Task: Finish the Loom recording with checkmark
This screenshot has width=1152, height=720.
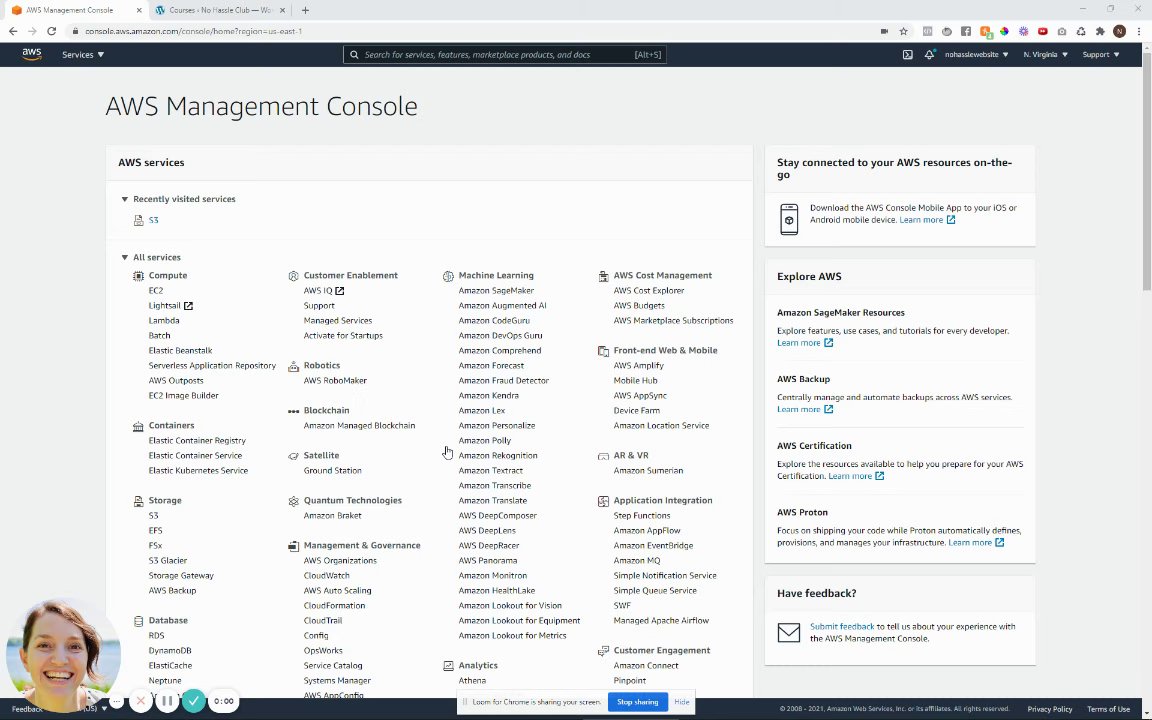Action: (193, 701)
